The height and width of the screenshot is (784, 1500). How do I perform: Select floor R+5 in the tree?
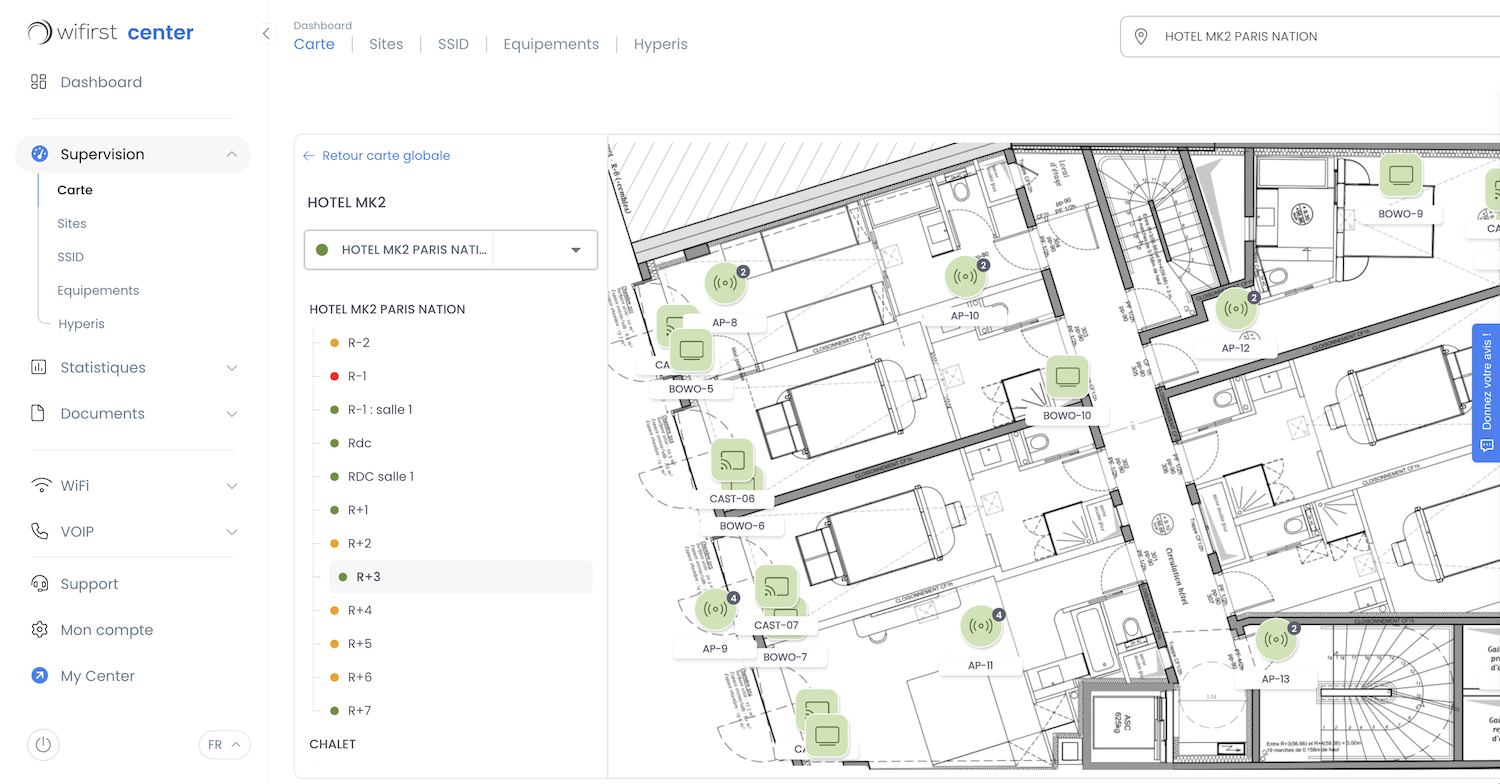click(x=360, y=643)
